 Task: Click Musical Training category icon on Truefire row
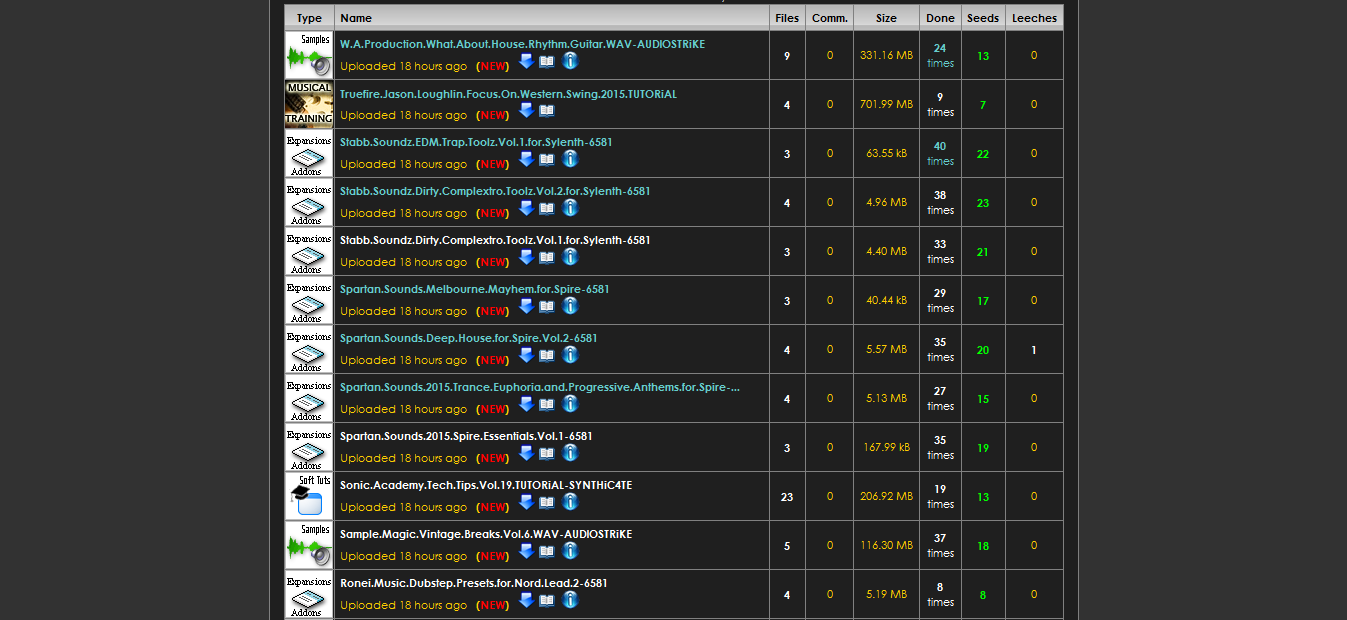[309, 104]
